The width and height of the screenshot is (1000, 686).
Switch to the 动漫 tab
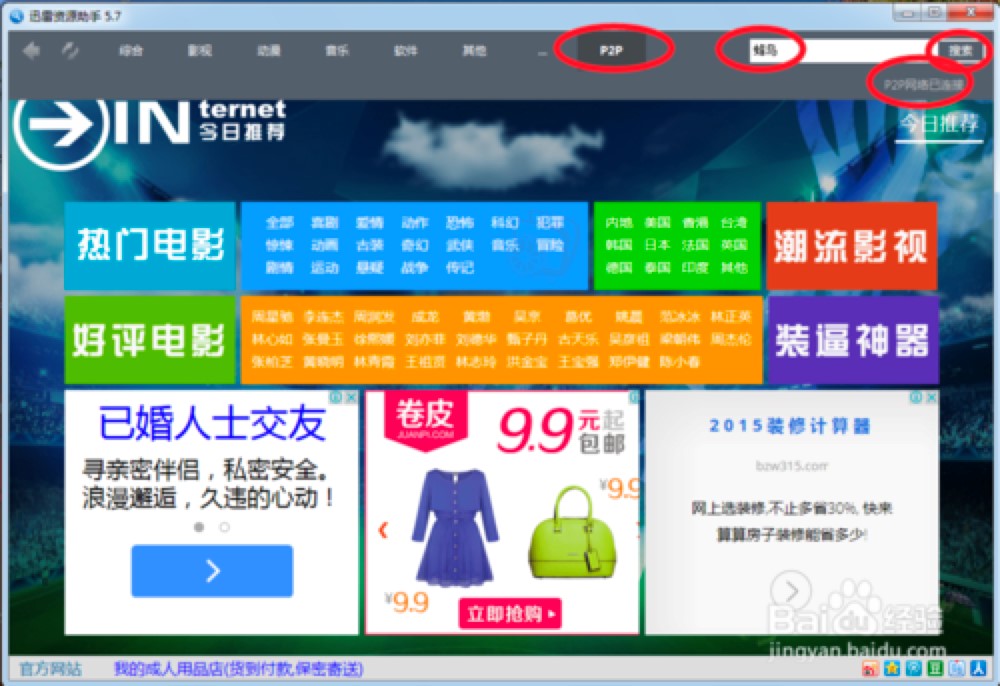click(x=268, y=50)
